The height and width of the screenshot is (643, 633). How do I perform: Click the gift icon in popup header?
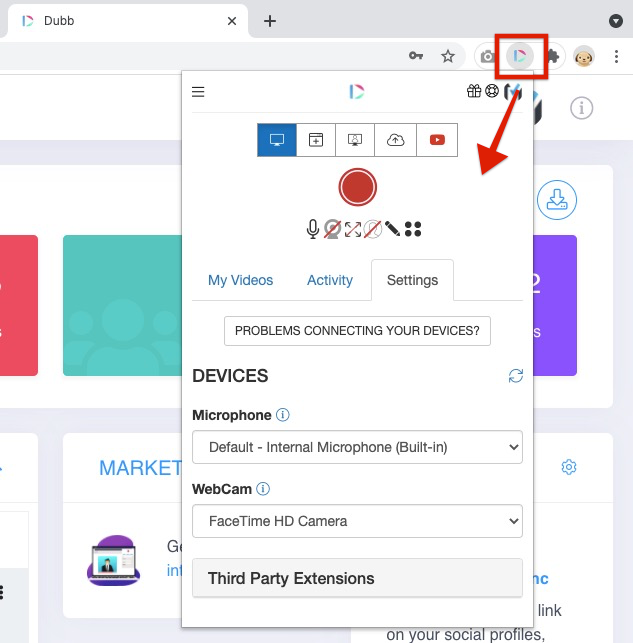[x=474, y=92]
